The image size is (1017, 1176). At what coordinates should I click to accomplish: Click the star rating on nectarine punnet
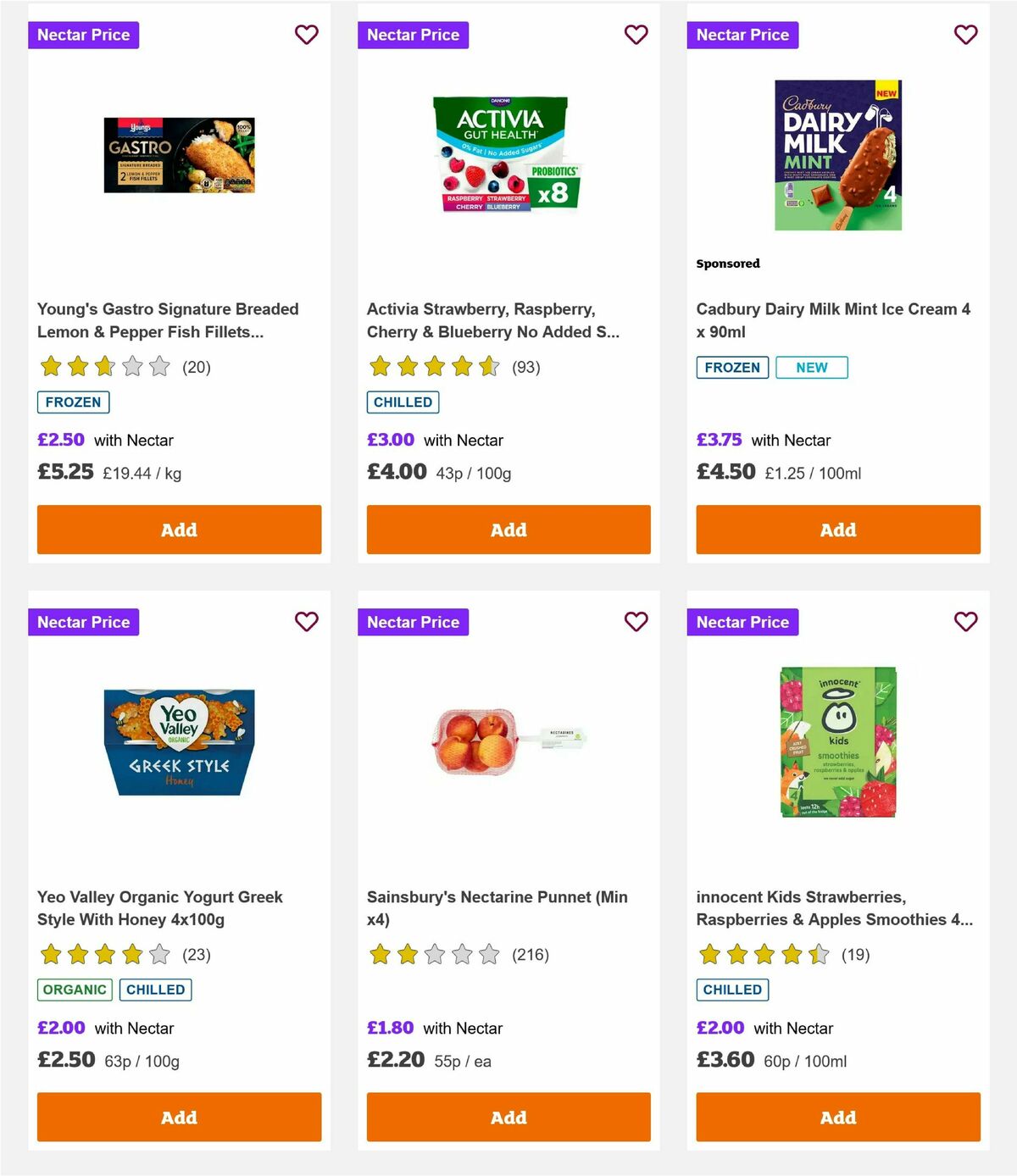[x=434, y=954]
